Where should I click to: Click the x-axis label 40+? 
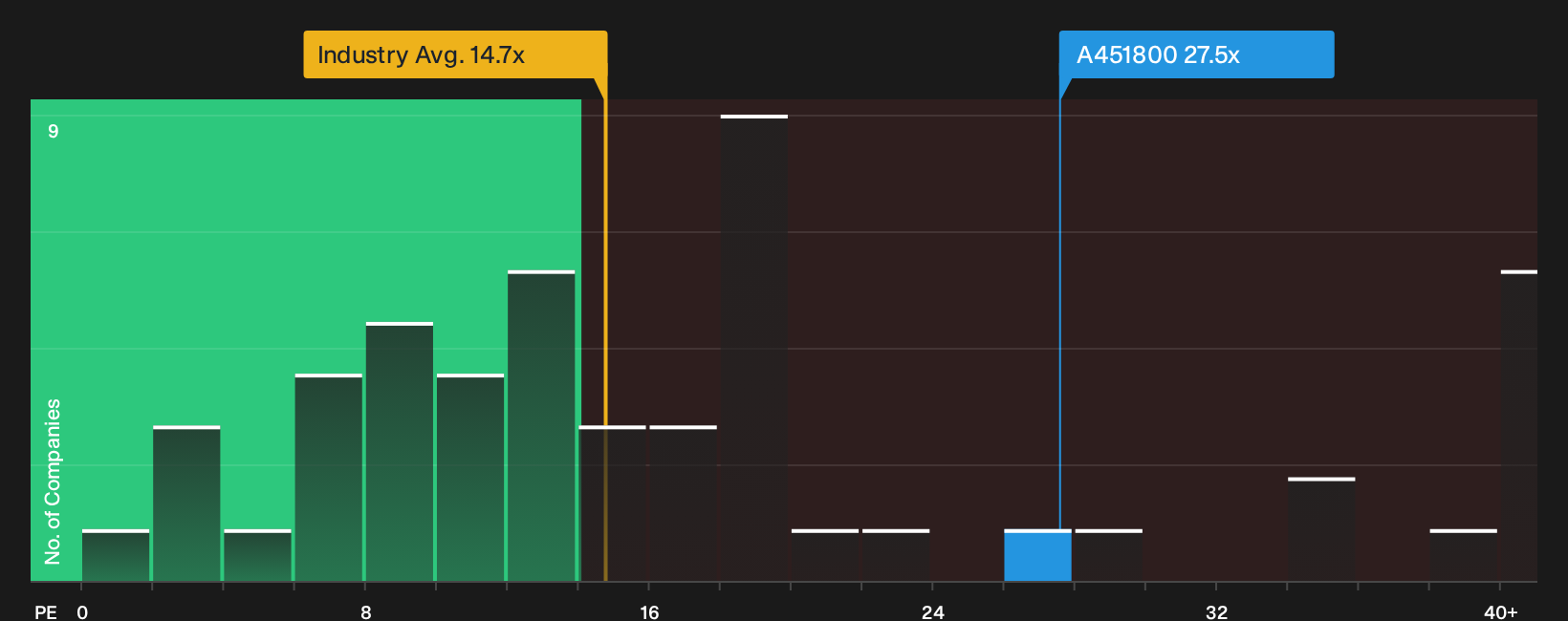click(1501, 611)
